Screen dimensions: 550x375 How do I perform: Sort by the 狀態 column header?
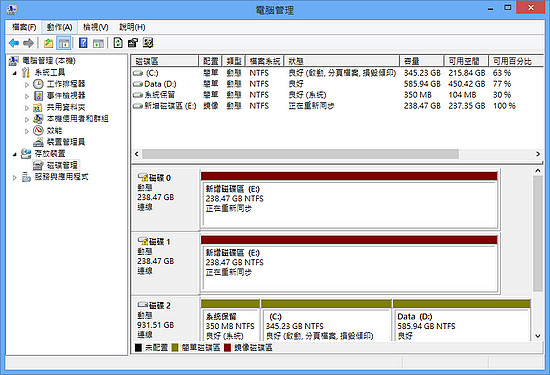pos(342,61)
